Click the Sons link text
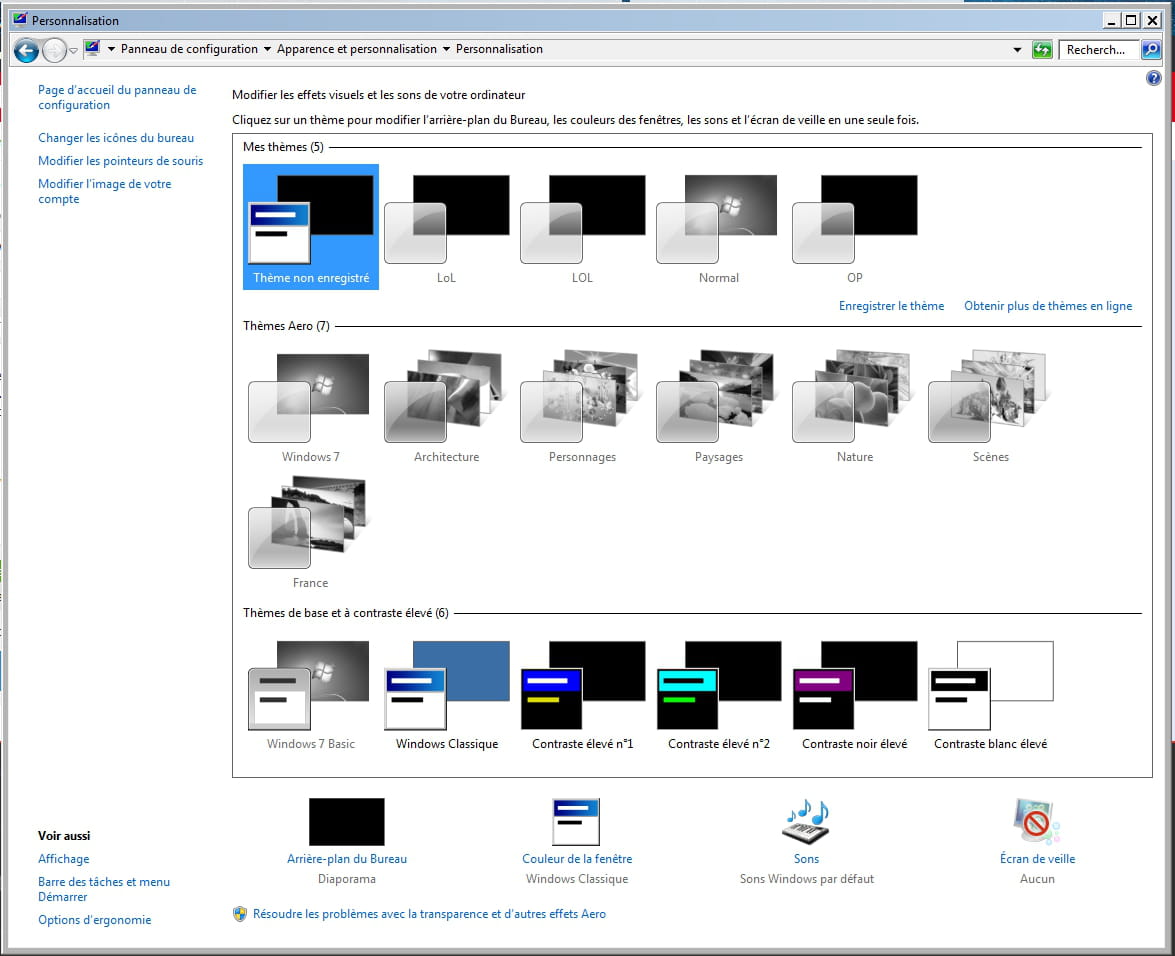Screen dimensions: 1175x956 coord(806,859)
